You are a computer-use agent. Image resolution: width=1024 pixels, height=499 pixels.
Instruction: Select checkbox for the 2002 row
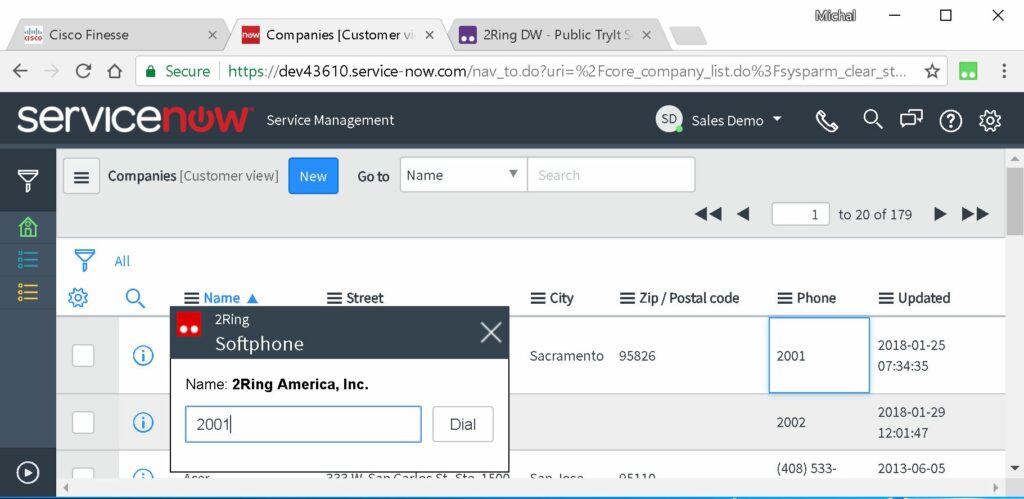point(83,423)
